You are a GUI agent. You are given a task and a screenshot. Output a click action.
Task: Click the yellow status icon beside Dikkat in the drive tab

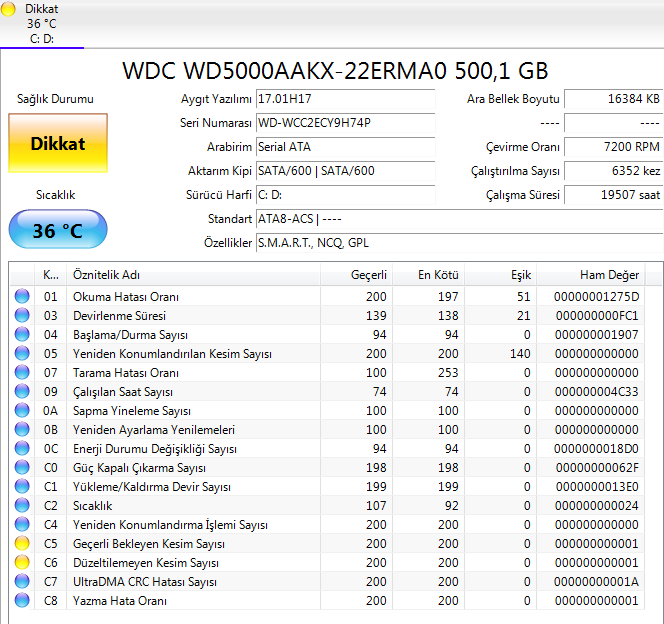[x=8, y=9]
